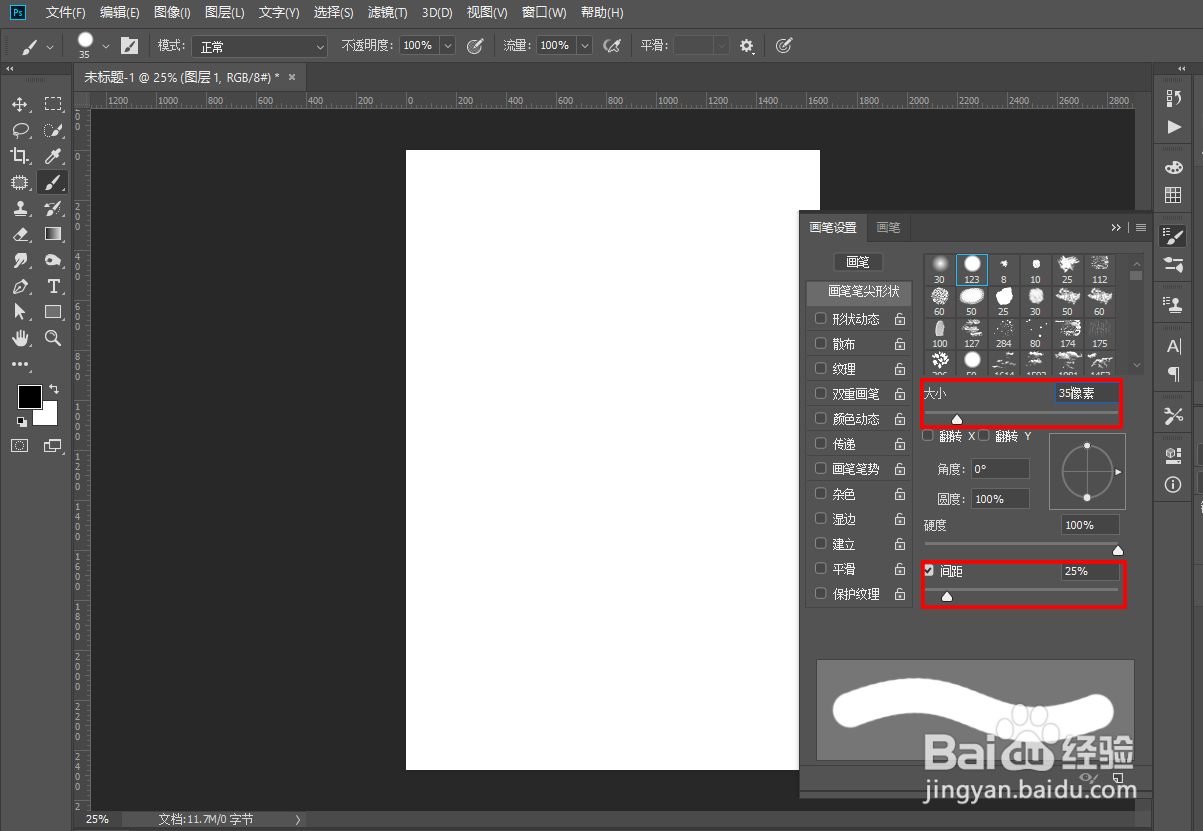Enable the 双重画笔 checkbox

point(821,394)
